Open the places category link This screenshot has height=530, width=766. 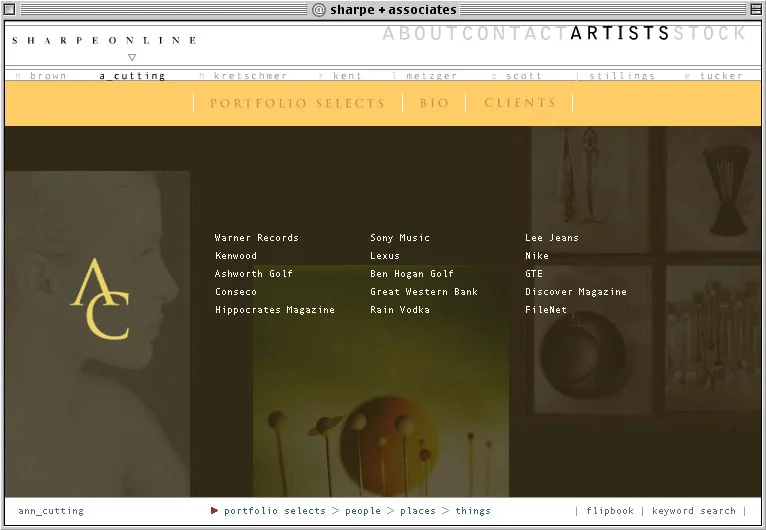point(418,511)
